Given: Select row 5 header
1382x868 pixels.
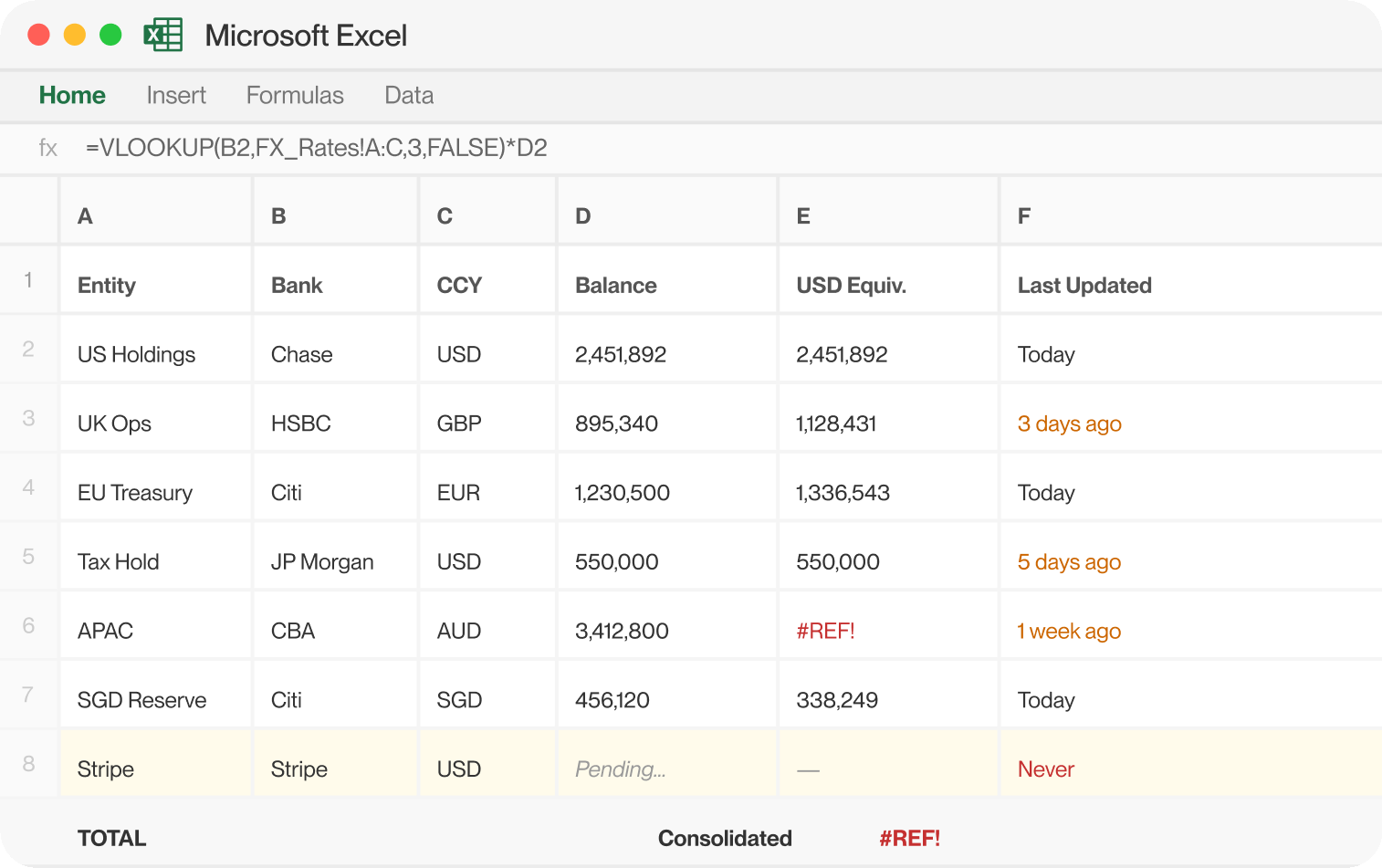Looking at the screenshot, I should (x=28, y=557).
